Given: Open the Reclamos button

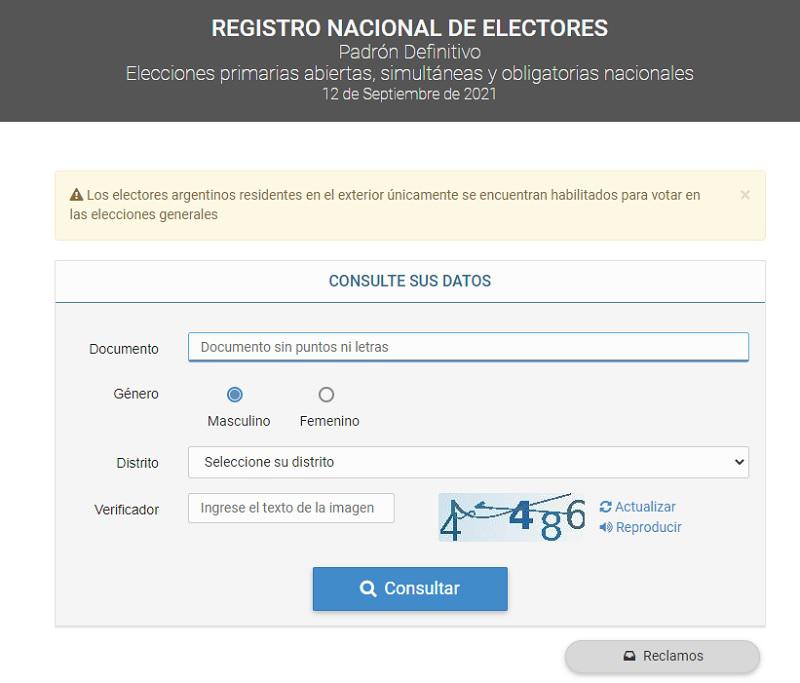Looking at the screenshot, I should pyautogui.click(x=662, y=656).
